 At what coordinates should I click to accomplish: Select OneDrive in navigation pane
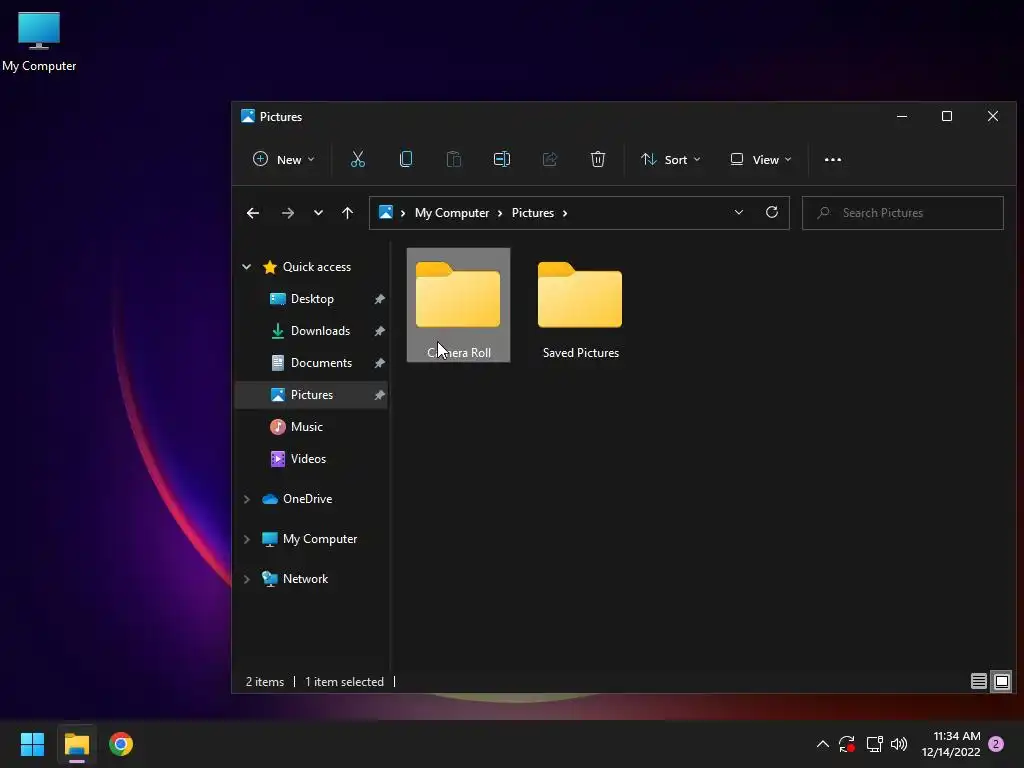tap(307, 499)
